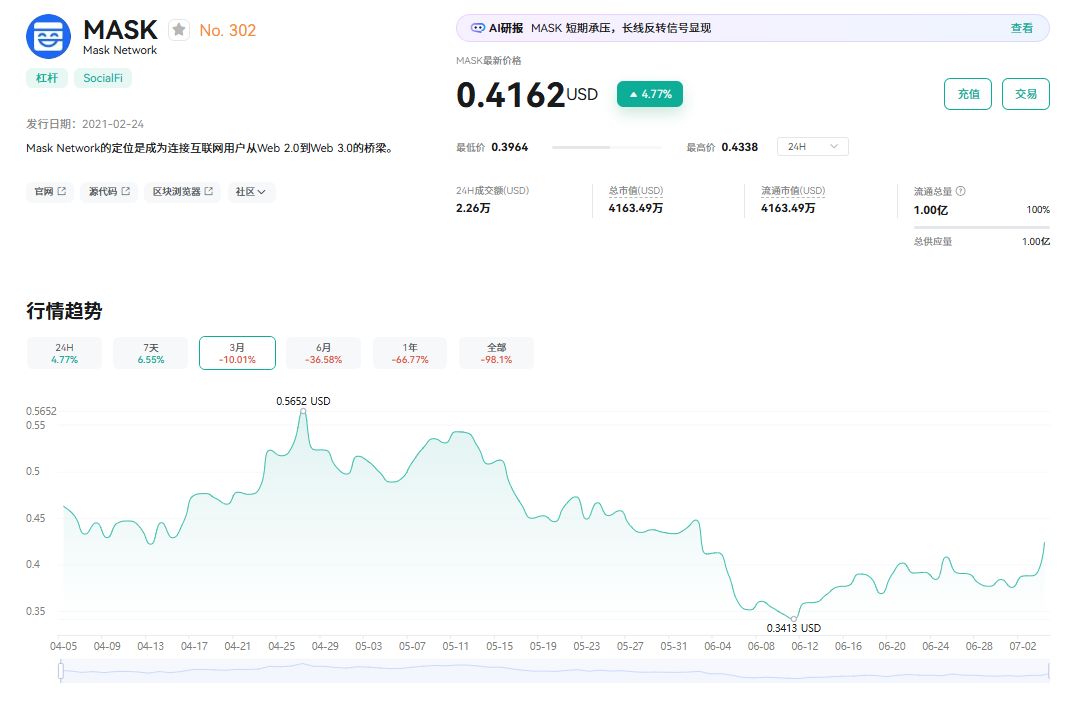1077x713 pixels.
Task: Select the 24H trend tab
Action: point(65,353)
